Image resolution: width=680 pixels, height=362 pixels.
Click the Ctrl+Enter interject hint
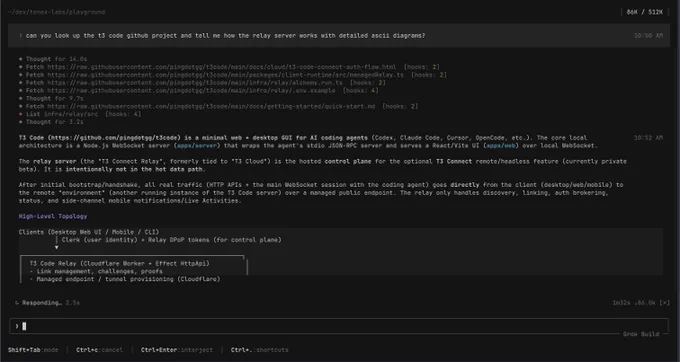tap(177, 350)
